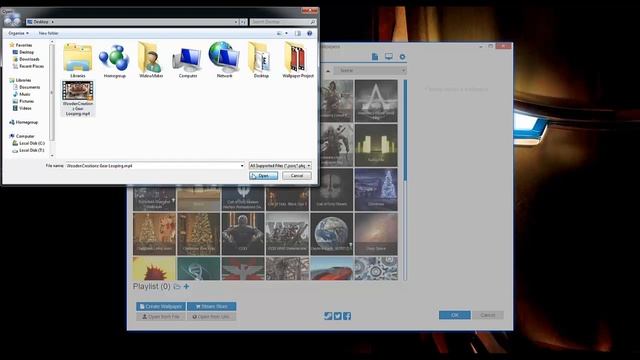Open the gear settings icon in Wallpaper Engine
The image size is (640, 360).
pos(402,57)
